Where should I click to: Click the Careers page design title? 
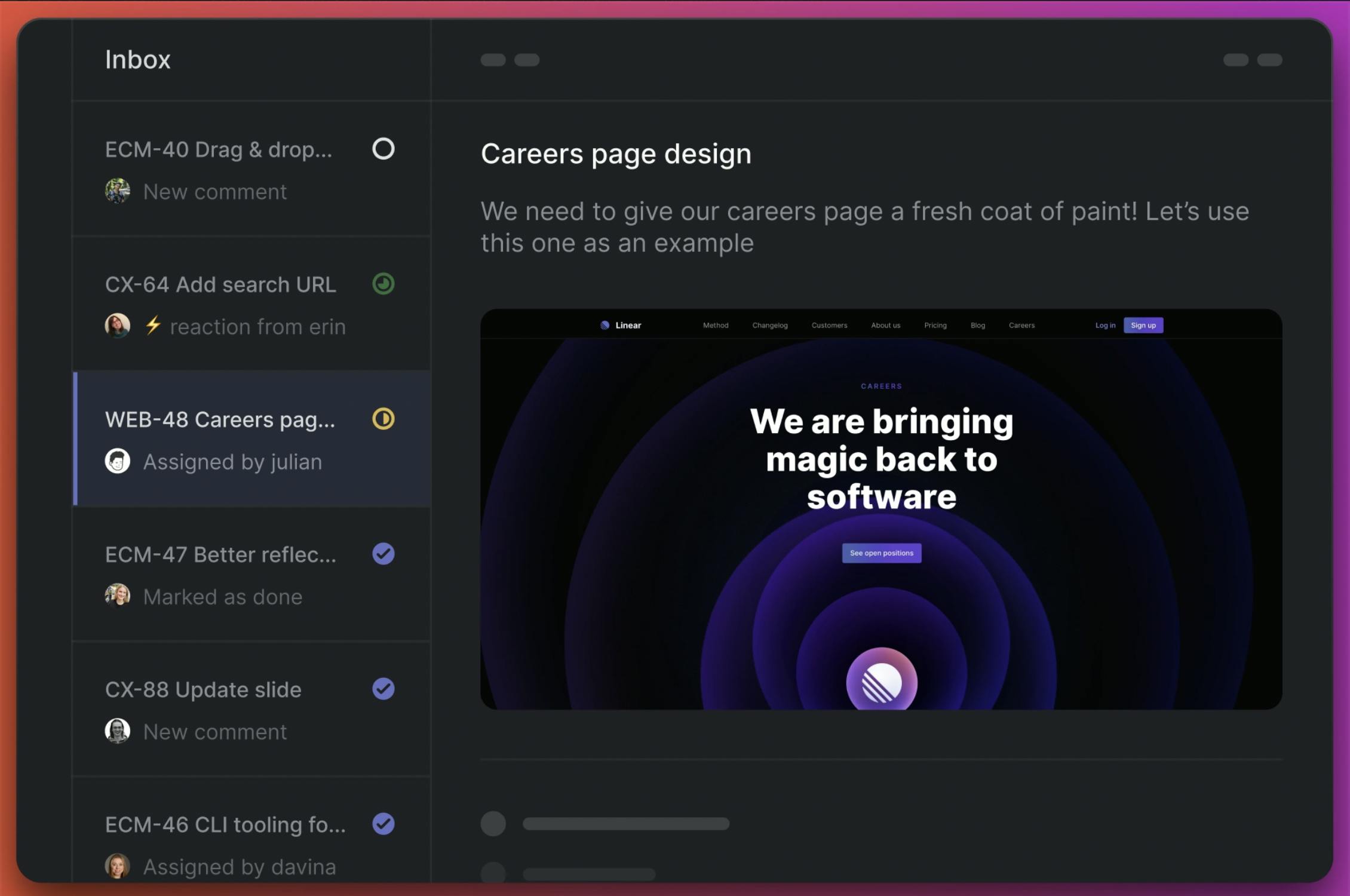tap(616, 154)
